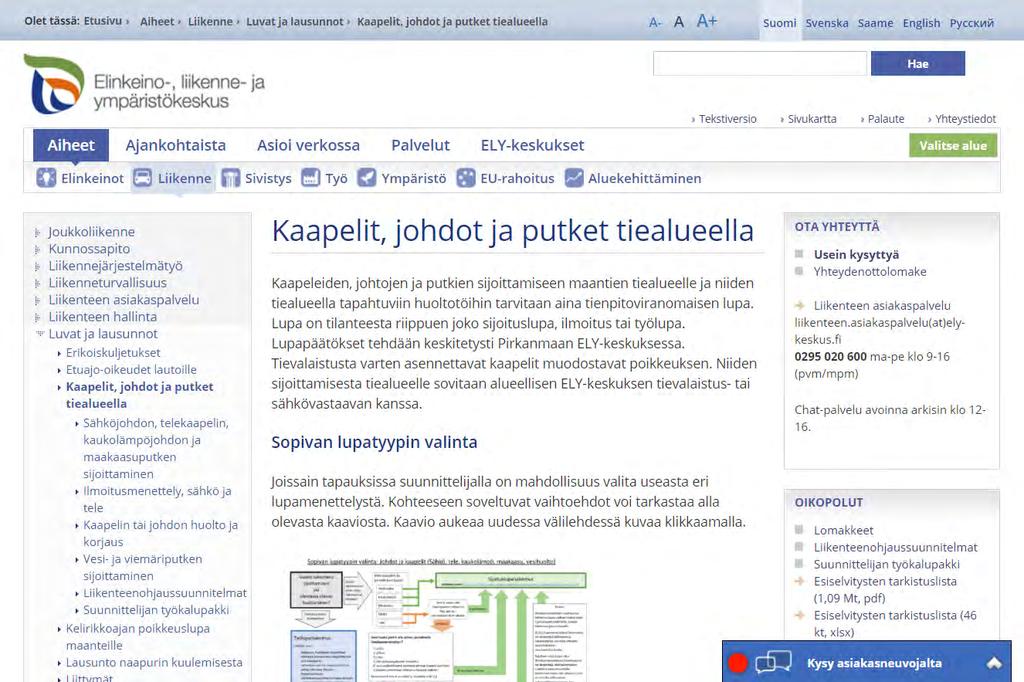Click the chat bubbles icon
The height and width of the screenshot is (682, 1024).
pos(773,662)
